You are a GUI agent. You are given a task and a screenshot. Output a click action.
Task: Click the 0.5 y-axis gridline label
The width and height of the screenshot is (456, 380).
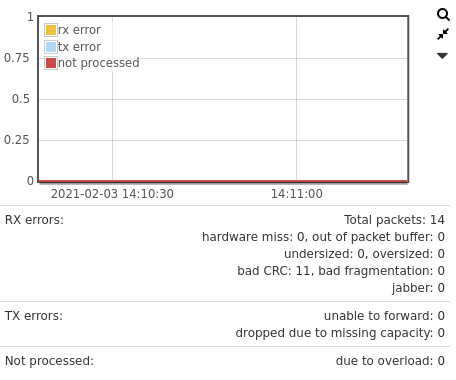21,99
